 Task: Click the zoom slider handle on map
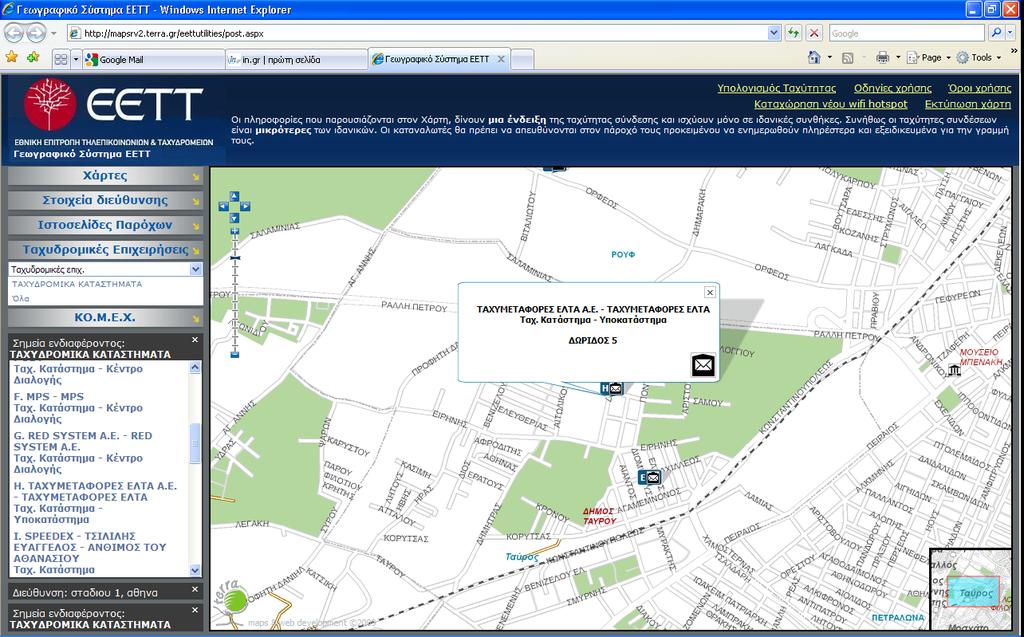(235, 258)
